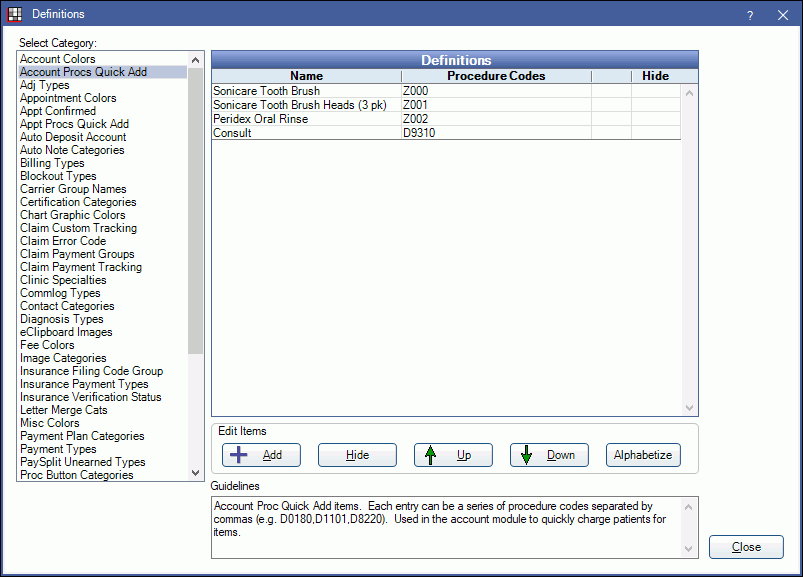Select the Insurance Verification Status category

coord(102,397)
